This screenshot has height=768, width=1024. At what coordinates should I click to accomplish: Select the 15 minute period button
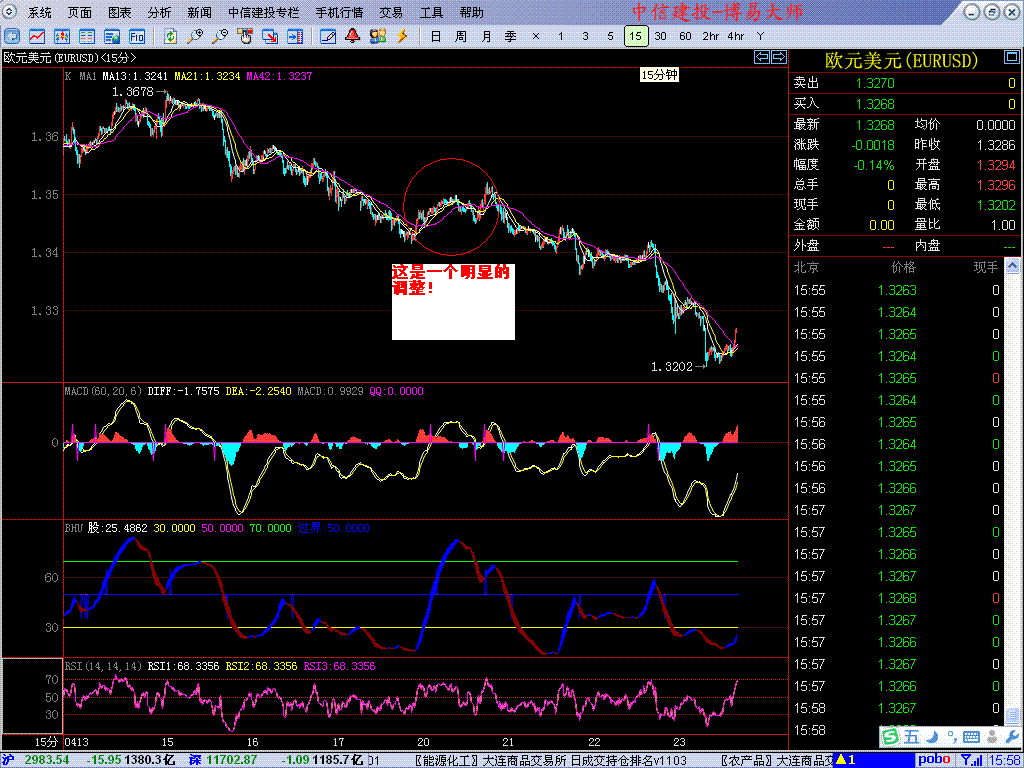coord(636,36)
